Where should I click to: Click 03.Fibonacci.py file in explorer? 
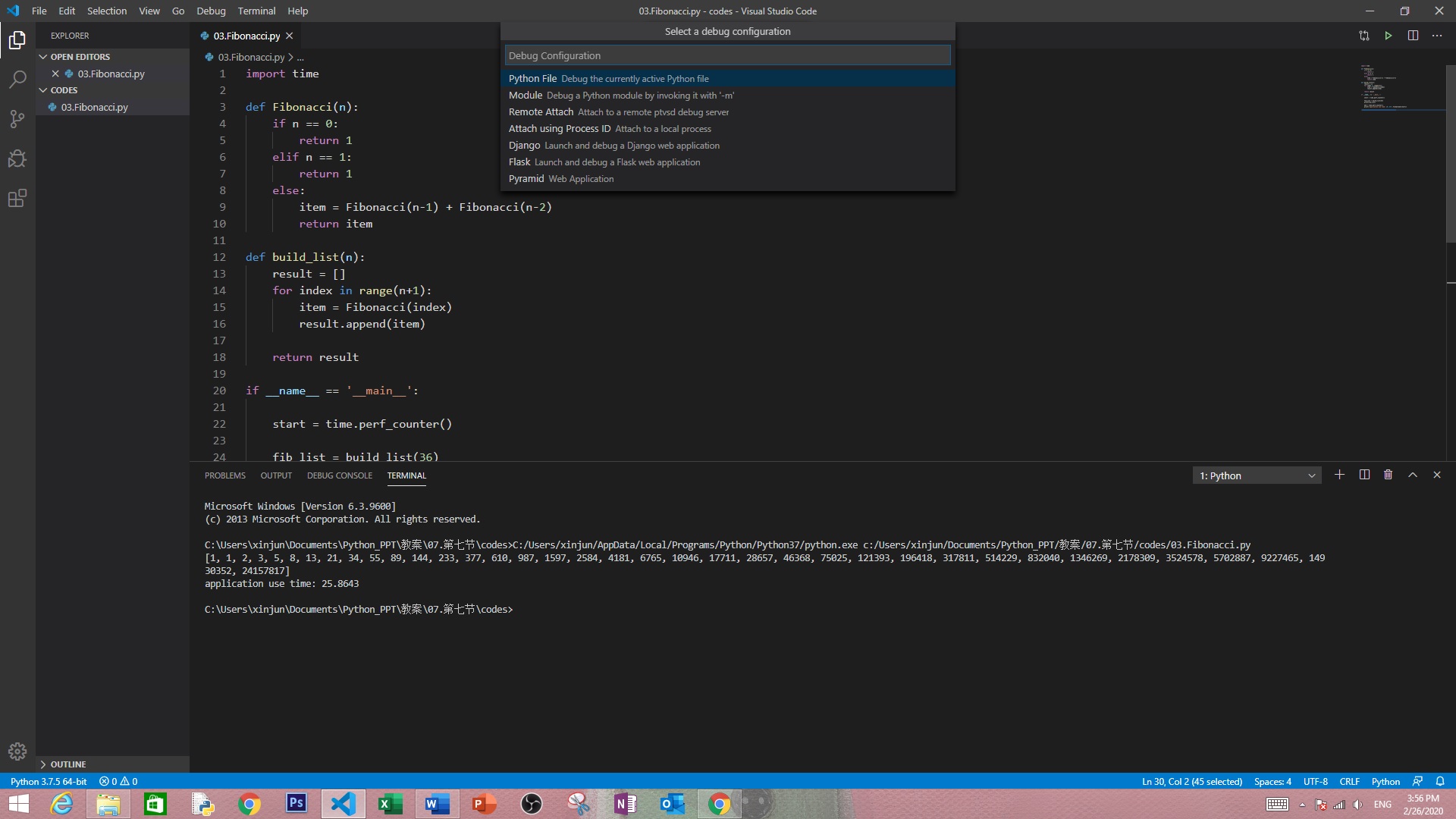[94, 107]
